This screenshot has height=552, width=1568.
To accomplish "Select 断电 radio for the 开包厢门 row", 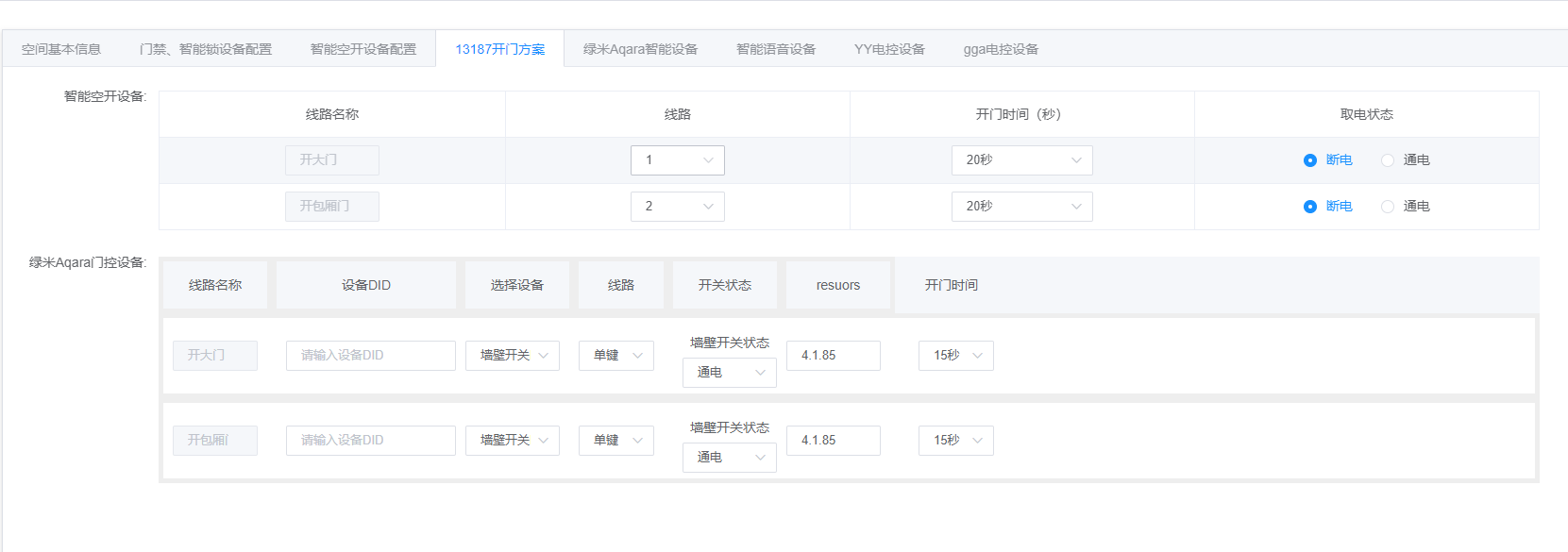I will coord(1310,207).
